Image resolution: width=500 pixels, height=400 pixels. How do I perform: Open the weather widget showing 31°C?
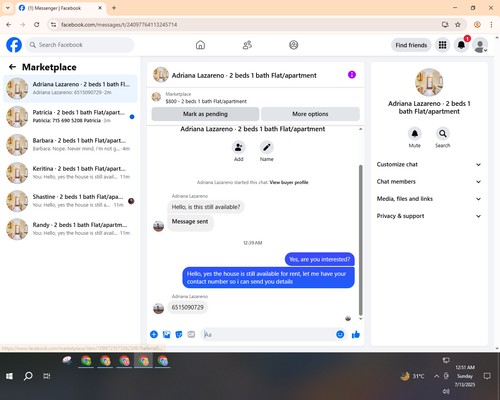tap(413, 376)
